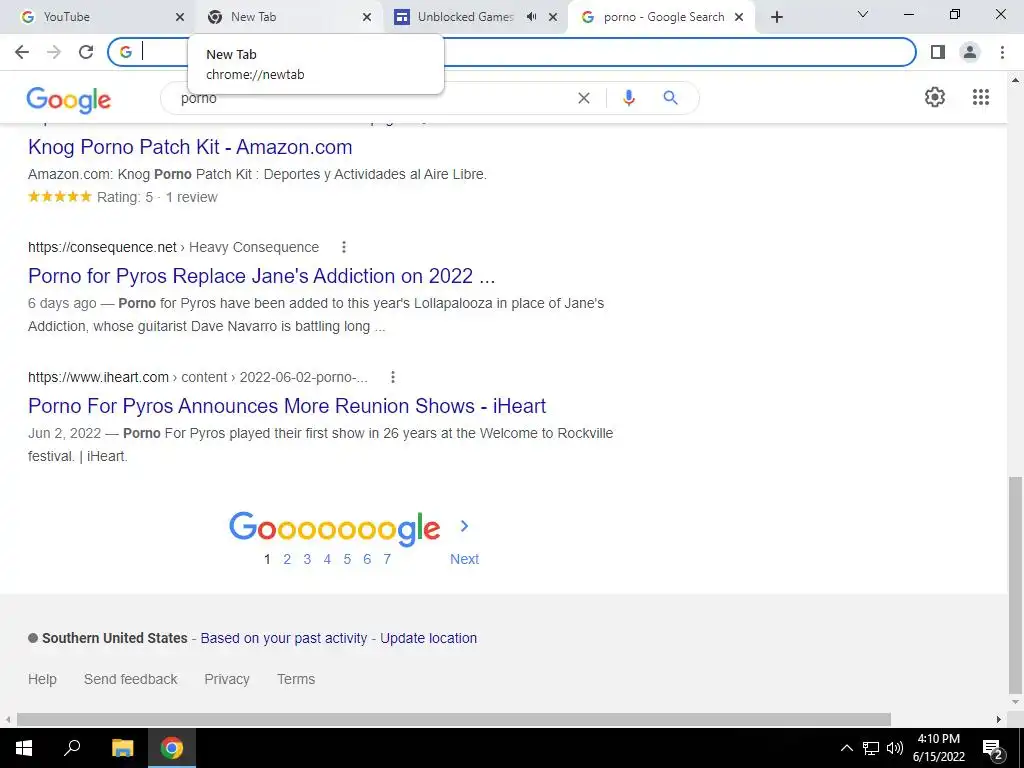Open options for the iheart.com result
1024x768 pixels.
pyautogui.click(x=392, y=377)
